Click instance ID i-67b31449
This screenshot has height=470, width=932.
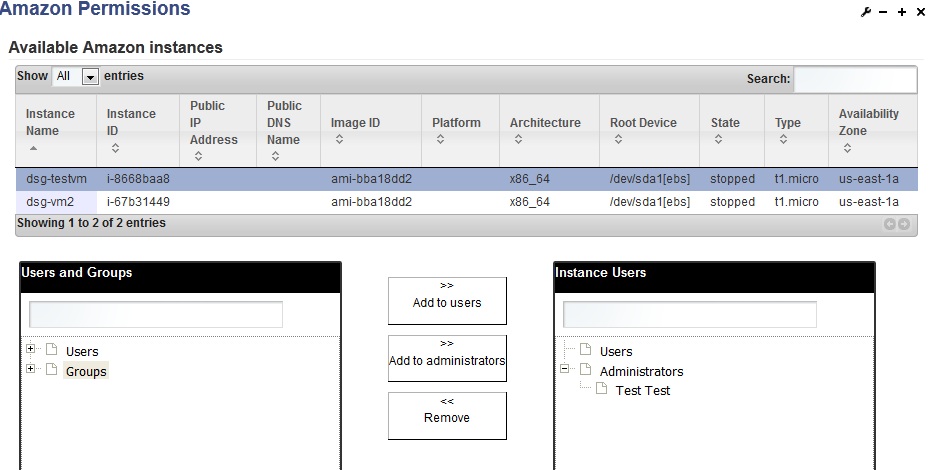[138, 202]
